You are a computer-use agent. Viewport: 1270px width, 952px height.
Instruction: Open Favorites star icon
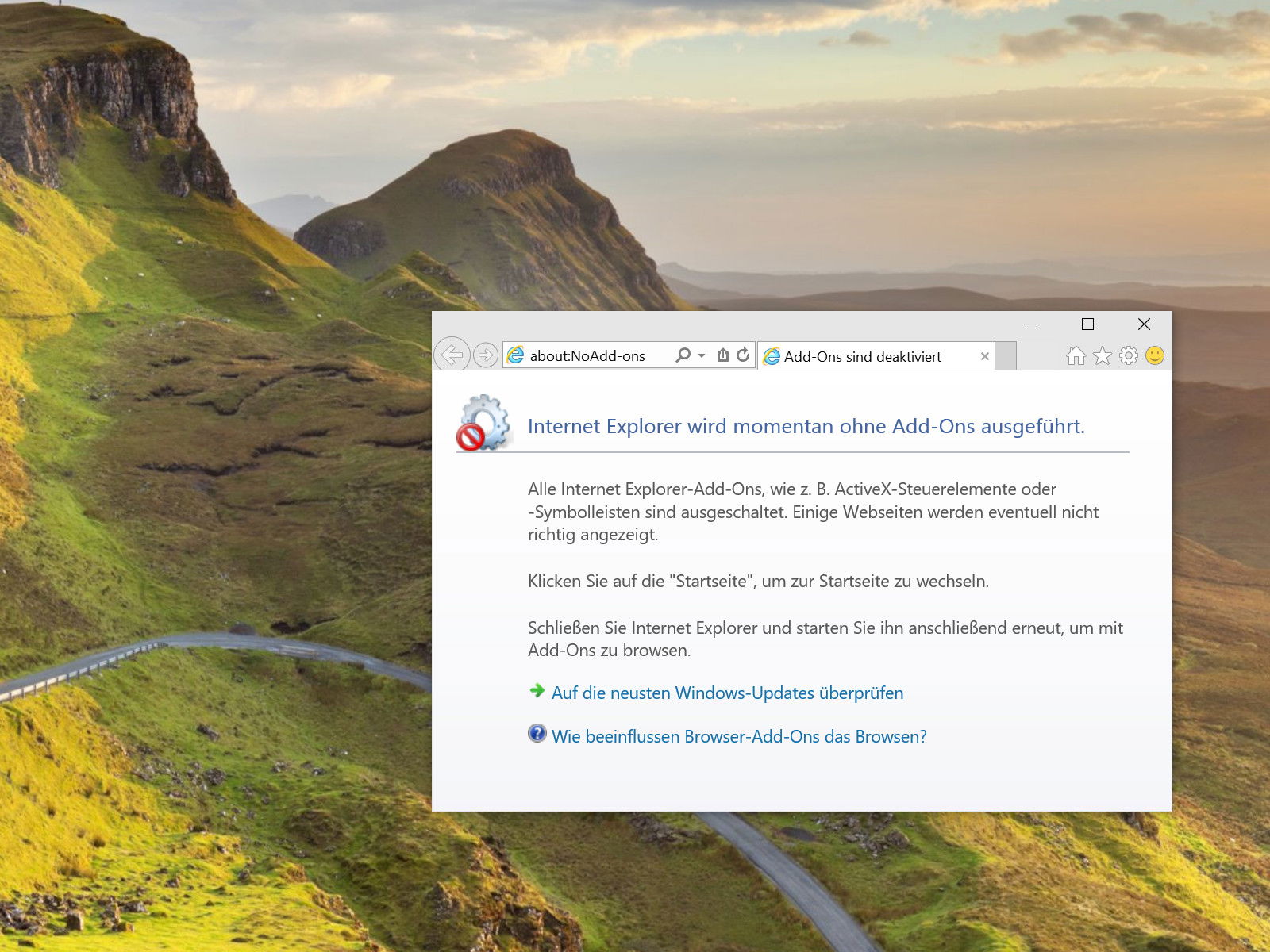pos(1103,355)
